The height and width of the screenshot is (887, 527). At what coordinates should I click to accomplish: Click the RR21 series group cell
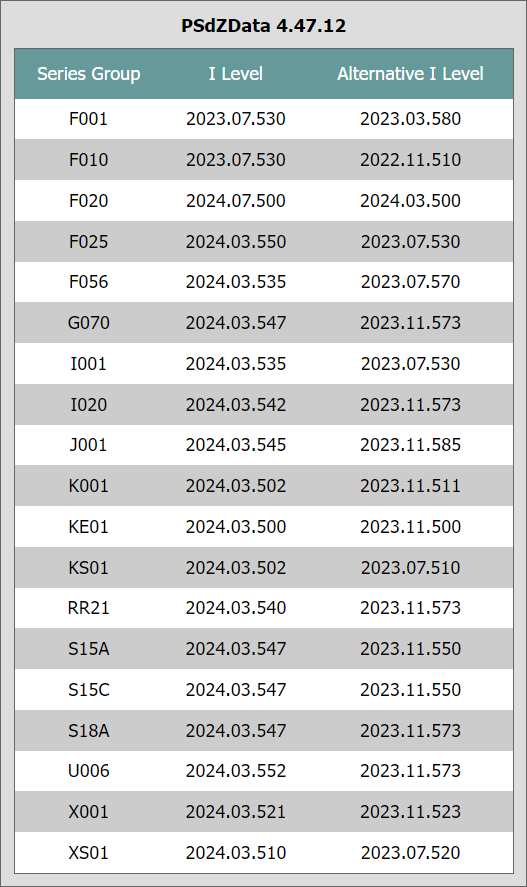pyautogui.click(x=89, y=608)
